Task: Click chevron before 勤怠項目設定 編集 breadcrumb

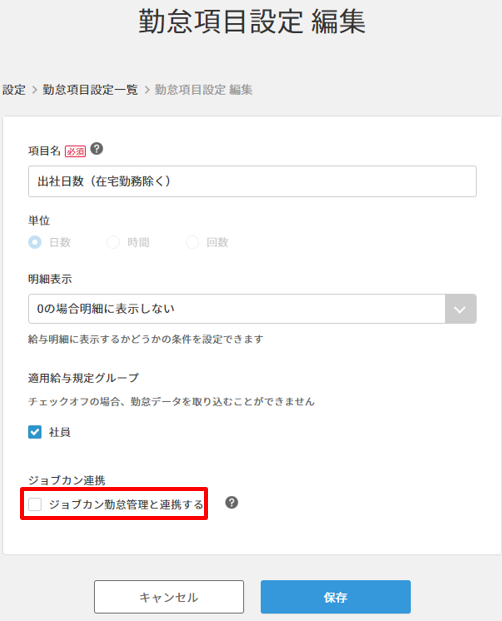Action: pos(147,90)
